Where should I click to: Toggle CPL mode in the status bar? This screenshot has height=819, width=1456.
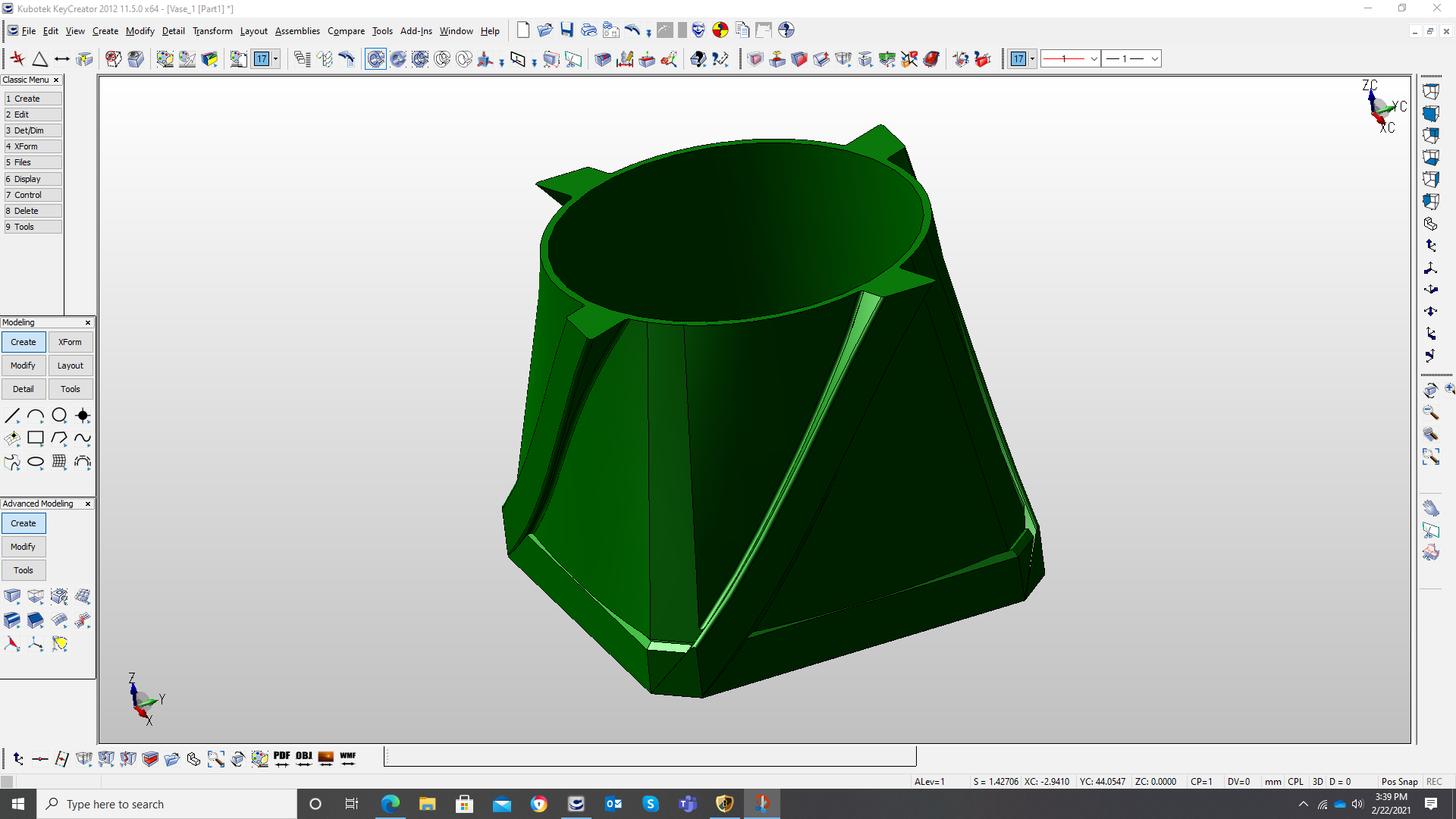click(1296, 781)
